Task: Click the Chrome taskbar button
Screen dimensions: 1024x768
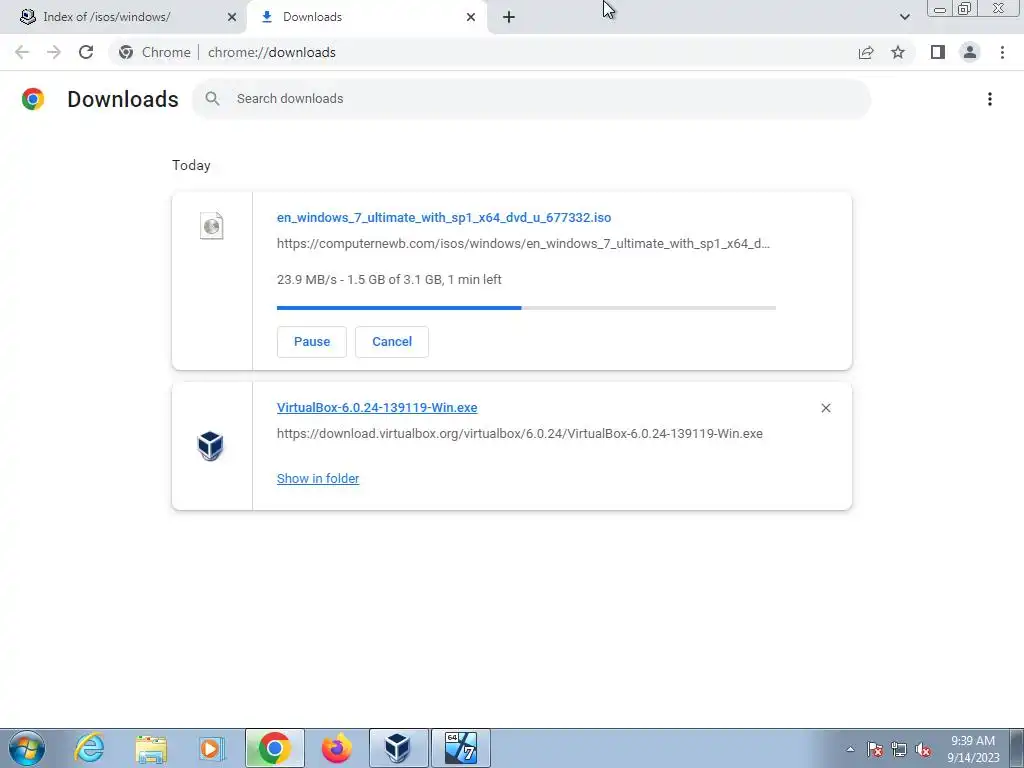Action: [x=274, y=748]
